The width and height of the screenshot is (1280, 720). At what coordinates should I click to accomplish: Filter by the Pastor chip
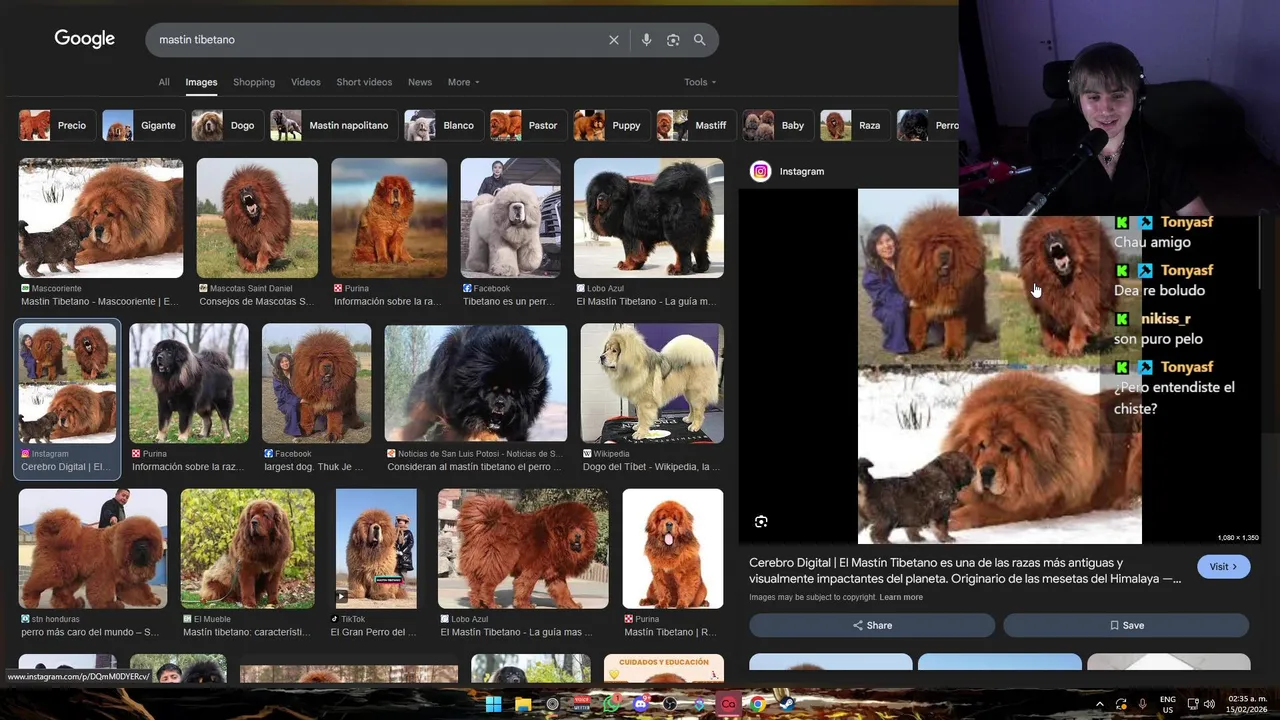click(x=527, y=125)
